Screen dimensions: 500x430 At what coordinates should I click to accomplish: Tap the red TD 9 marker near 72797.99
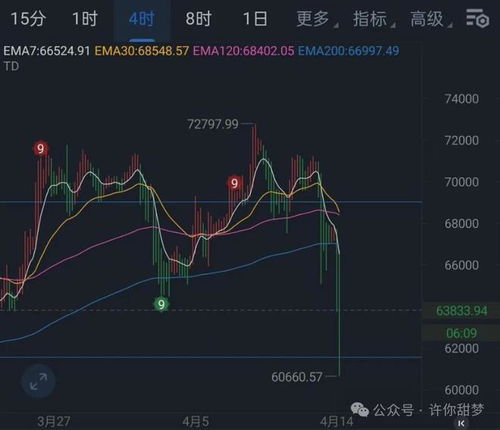(235, 183)
